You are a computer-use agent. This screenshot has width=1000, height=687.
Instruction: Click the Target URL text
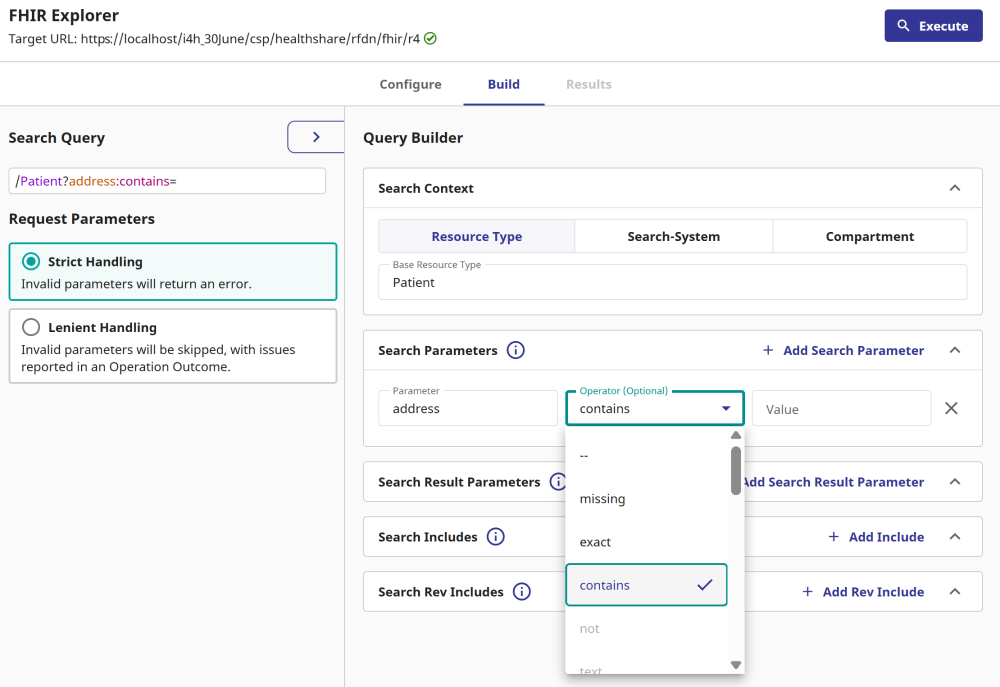pyautogui.click(x=214, y=39)
